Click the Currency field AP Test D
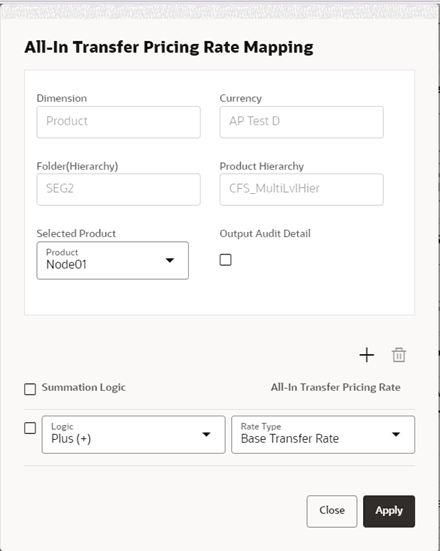The width and height of the screenshot is (440, 551). pos(302,122)
